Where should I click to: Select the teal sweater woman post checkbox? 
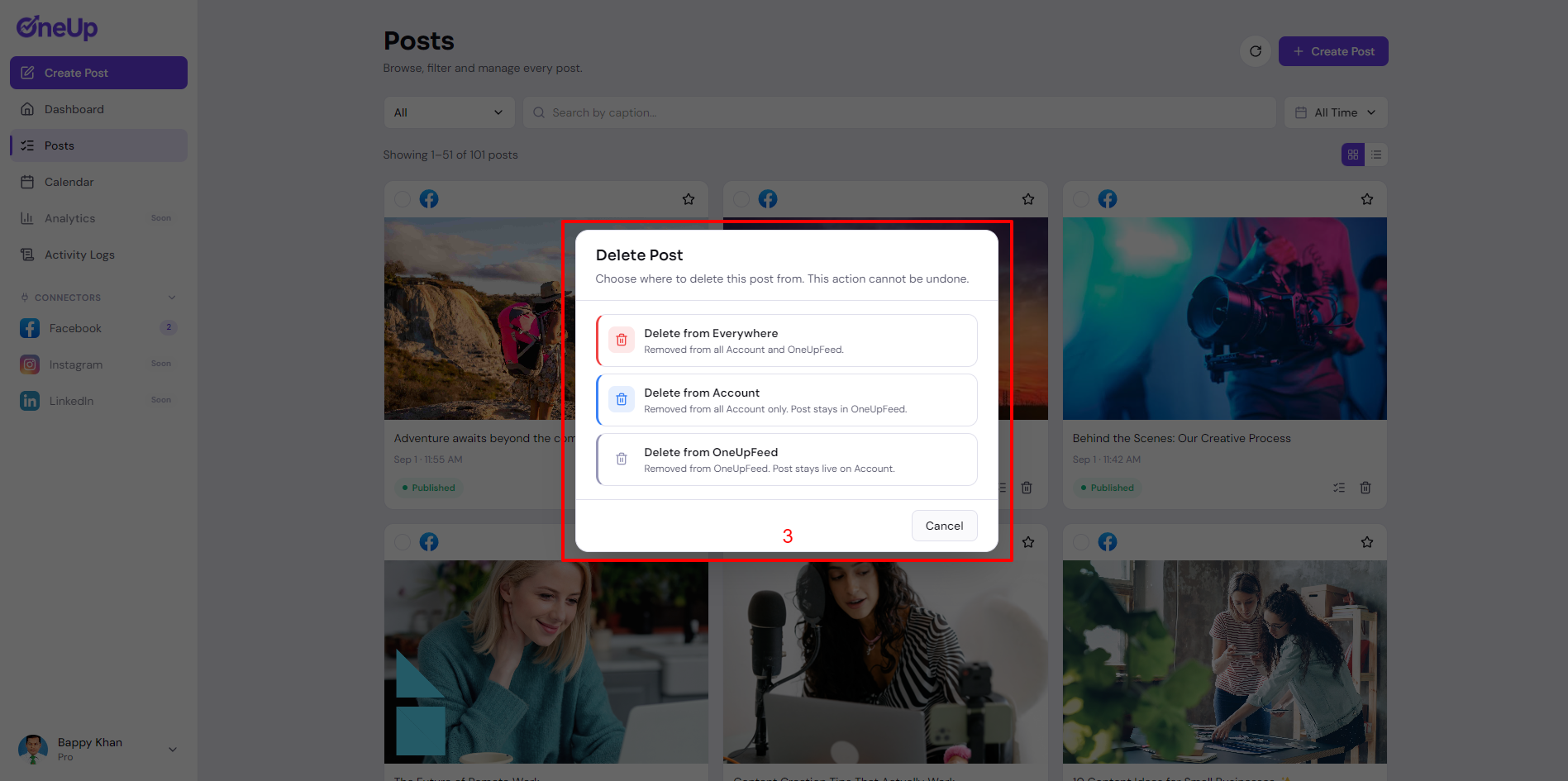[x=403, y=542]
